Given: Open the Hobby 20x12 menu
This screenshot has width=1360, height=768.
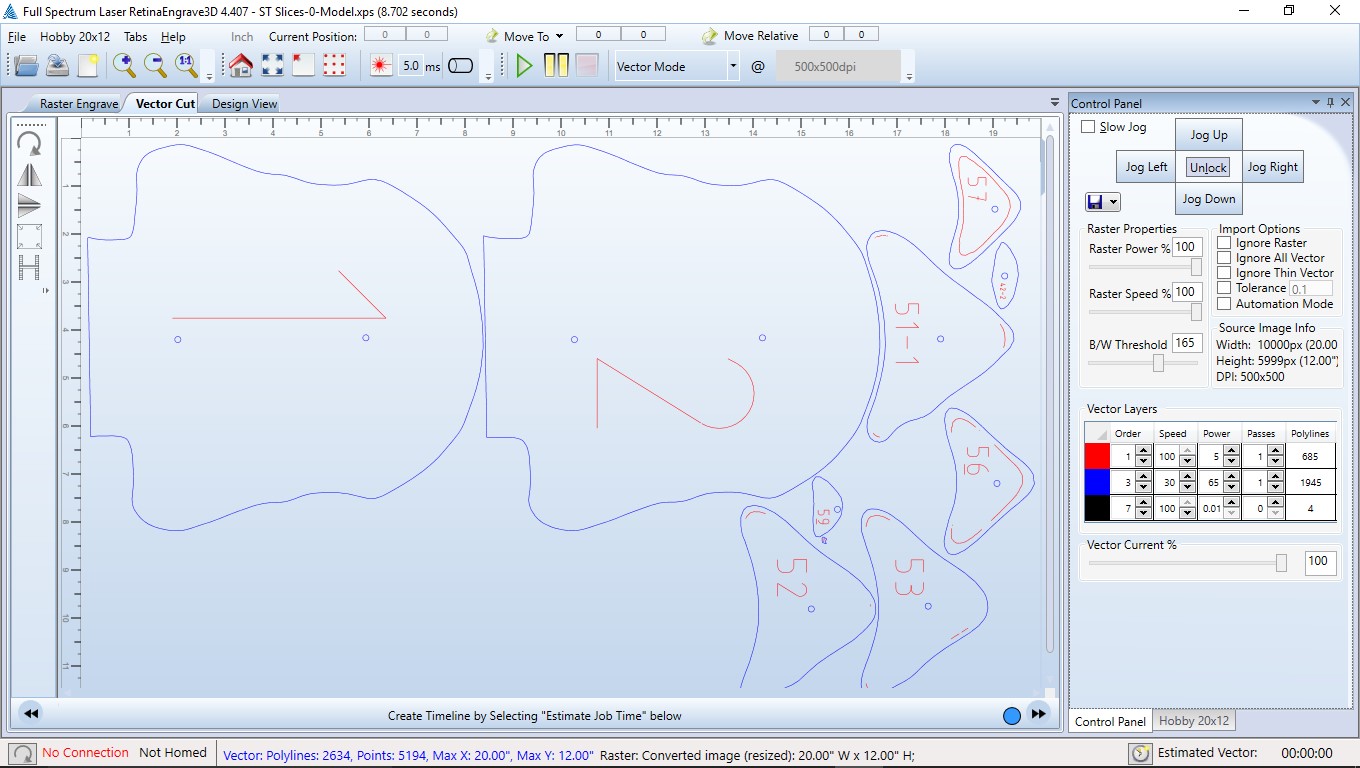Looking at the screenshot, I should point(75,36).
